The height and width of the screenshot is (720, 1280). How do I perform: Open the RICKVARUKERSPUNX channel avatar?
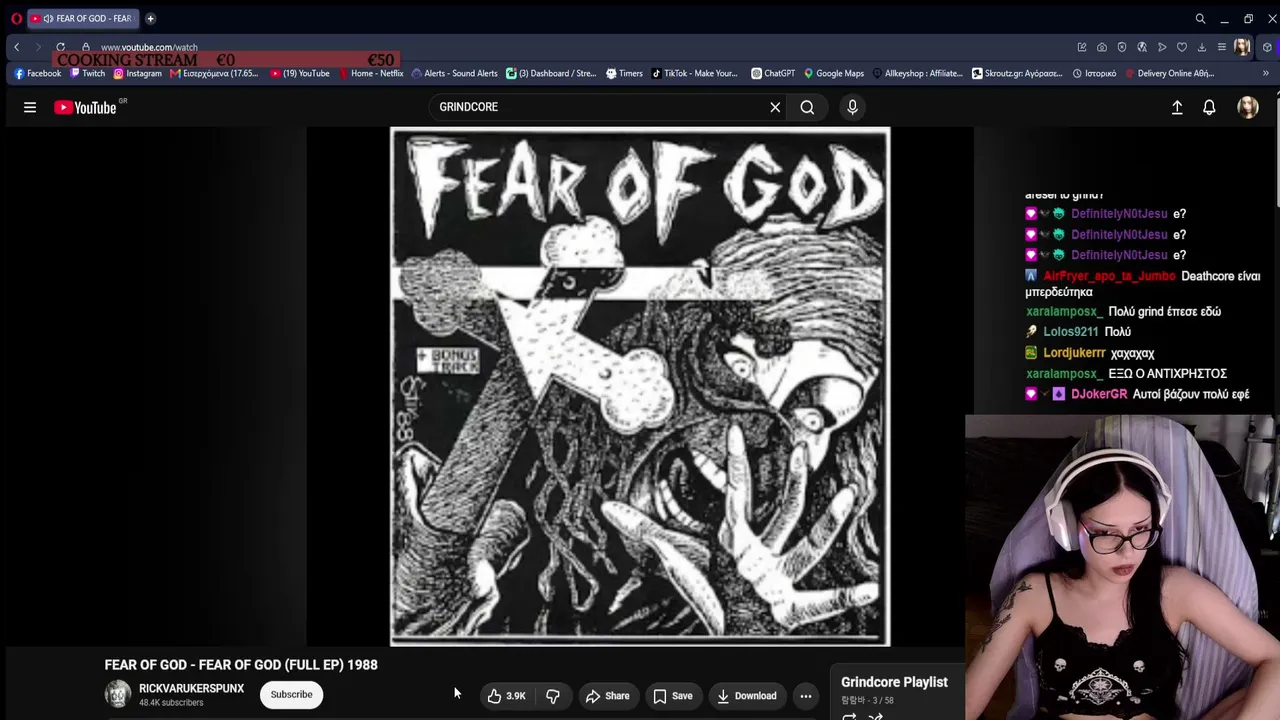pyautogui.click(x=118, y=694)
